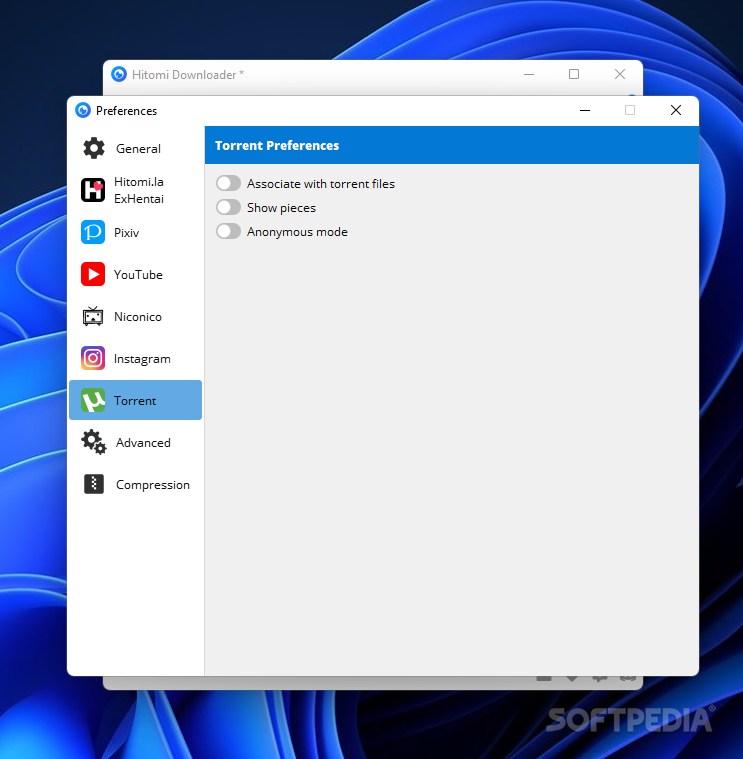Switch to the Compression tab
This screenshot has width=743, height=759.
[136, 484]
